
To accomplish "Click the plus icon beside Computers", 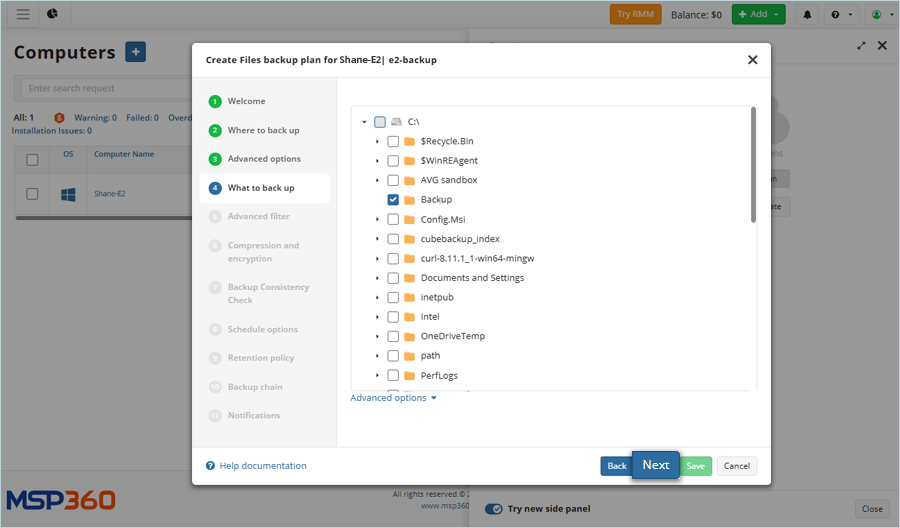I will click(x=136, y=53).
